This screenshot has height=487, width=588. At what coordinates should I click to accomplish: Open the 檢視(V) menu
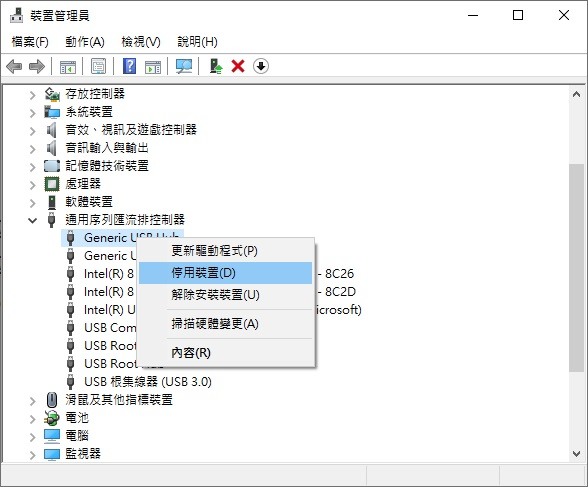pos(141,42)
